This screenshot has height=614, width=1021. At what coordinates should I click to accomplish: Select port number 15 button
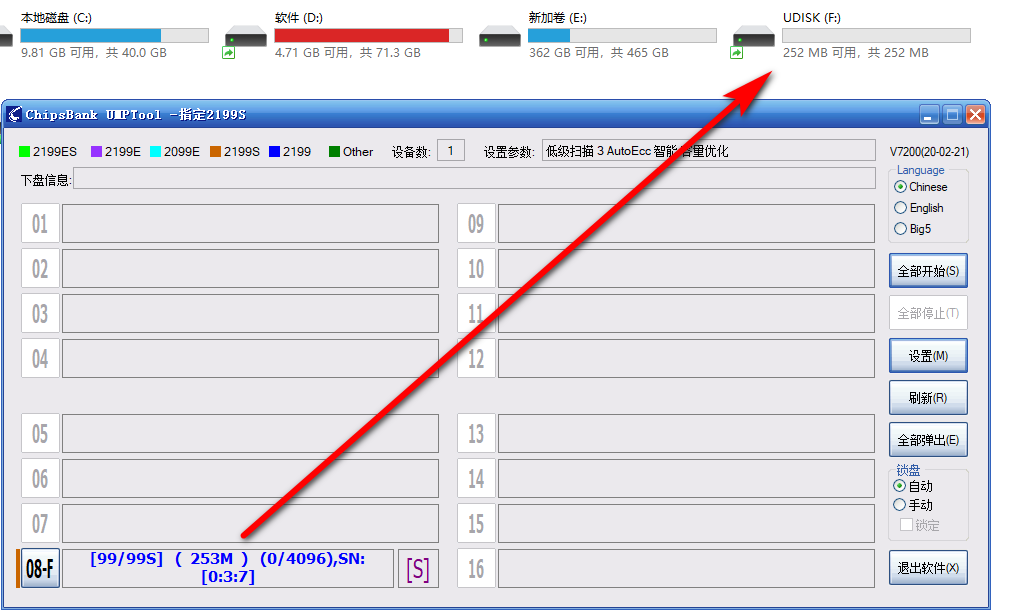pos(477,523)
